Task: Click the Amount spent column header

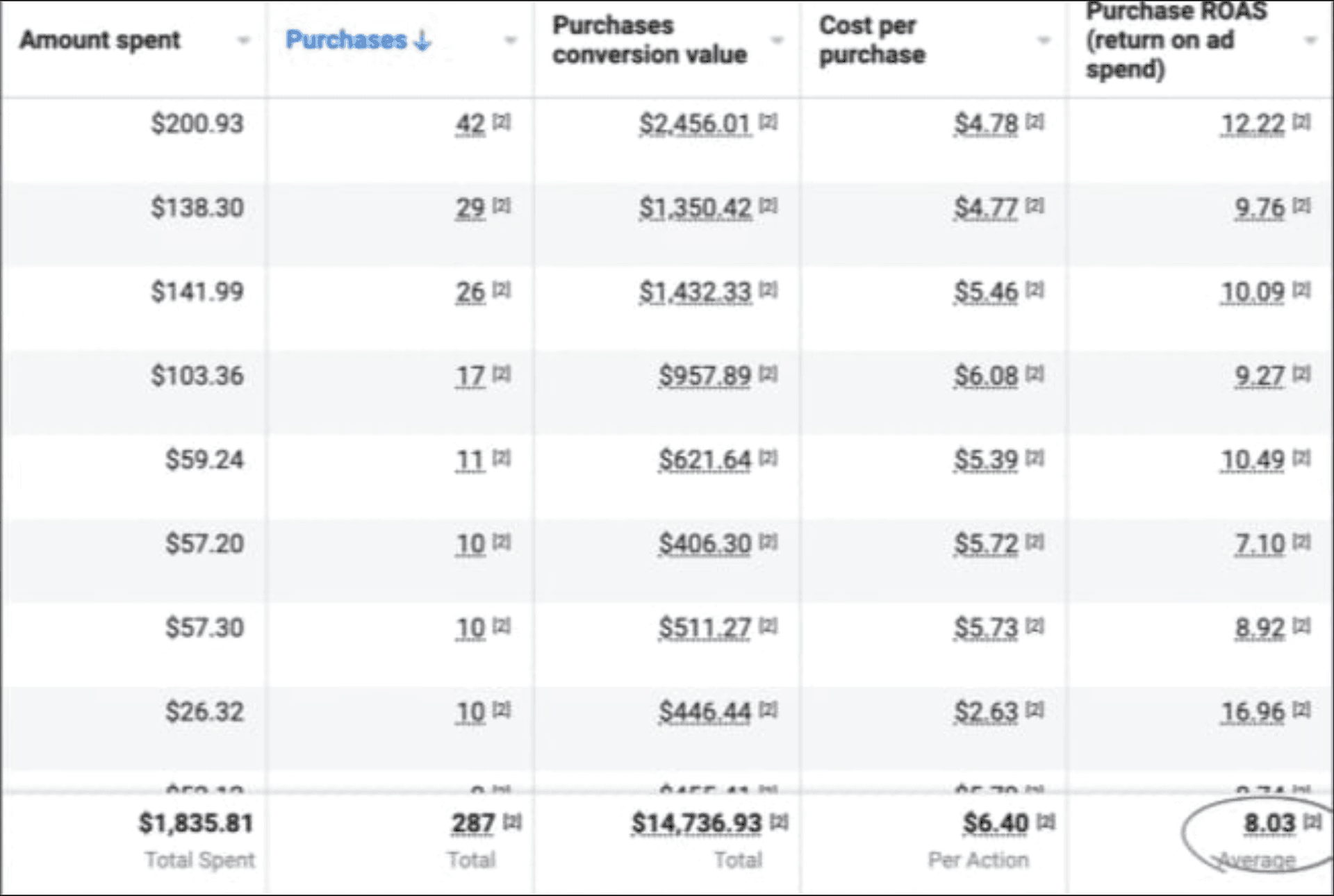Action: (x=100, y=40)
